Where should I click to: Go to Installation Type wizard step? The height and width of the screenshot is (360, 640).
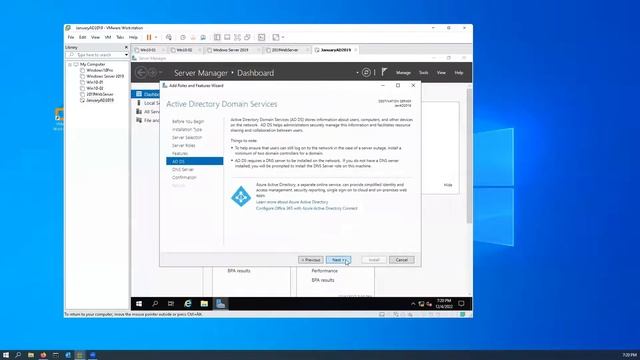(187, 129)
